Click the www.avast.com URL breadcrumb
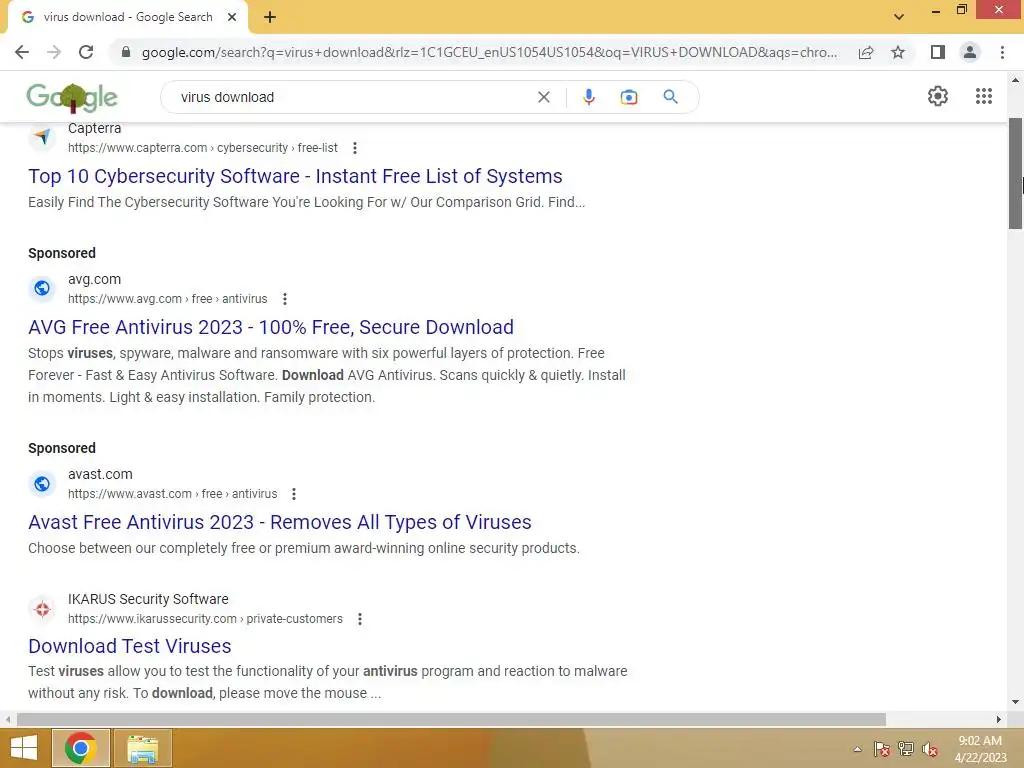This screenshot has height=768, width=1024. tap(172, 494)
